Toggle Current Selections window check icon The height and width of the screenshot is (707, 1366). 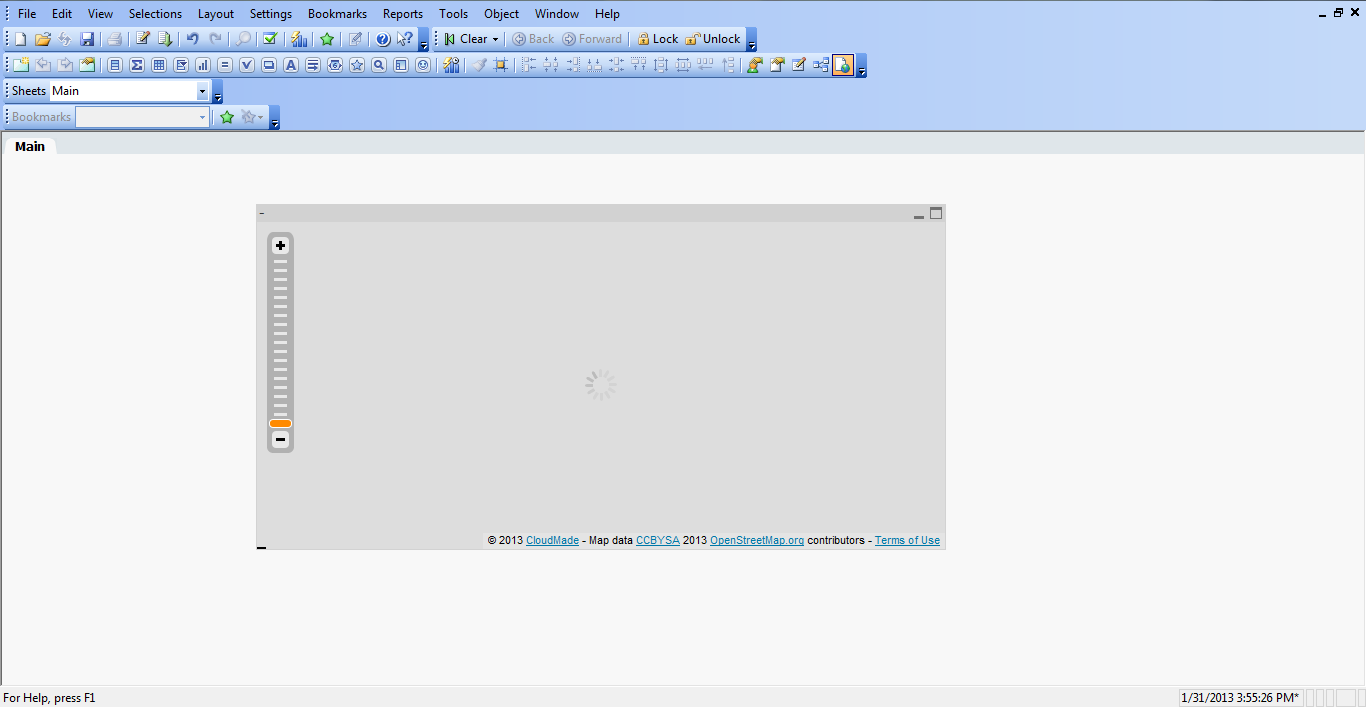click(269, 39)
